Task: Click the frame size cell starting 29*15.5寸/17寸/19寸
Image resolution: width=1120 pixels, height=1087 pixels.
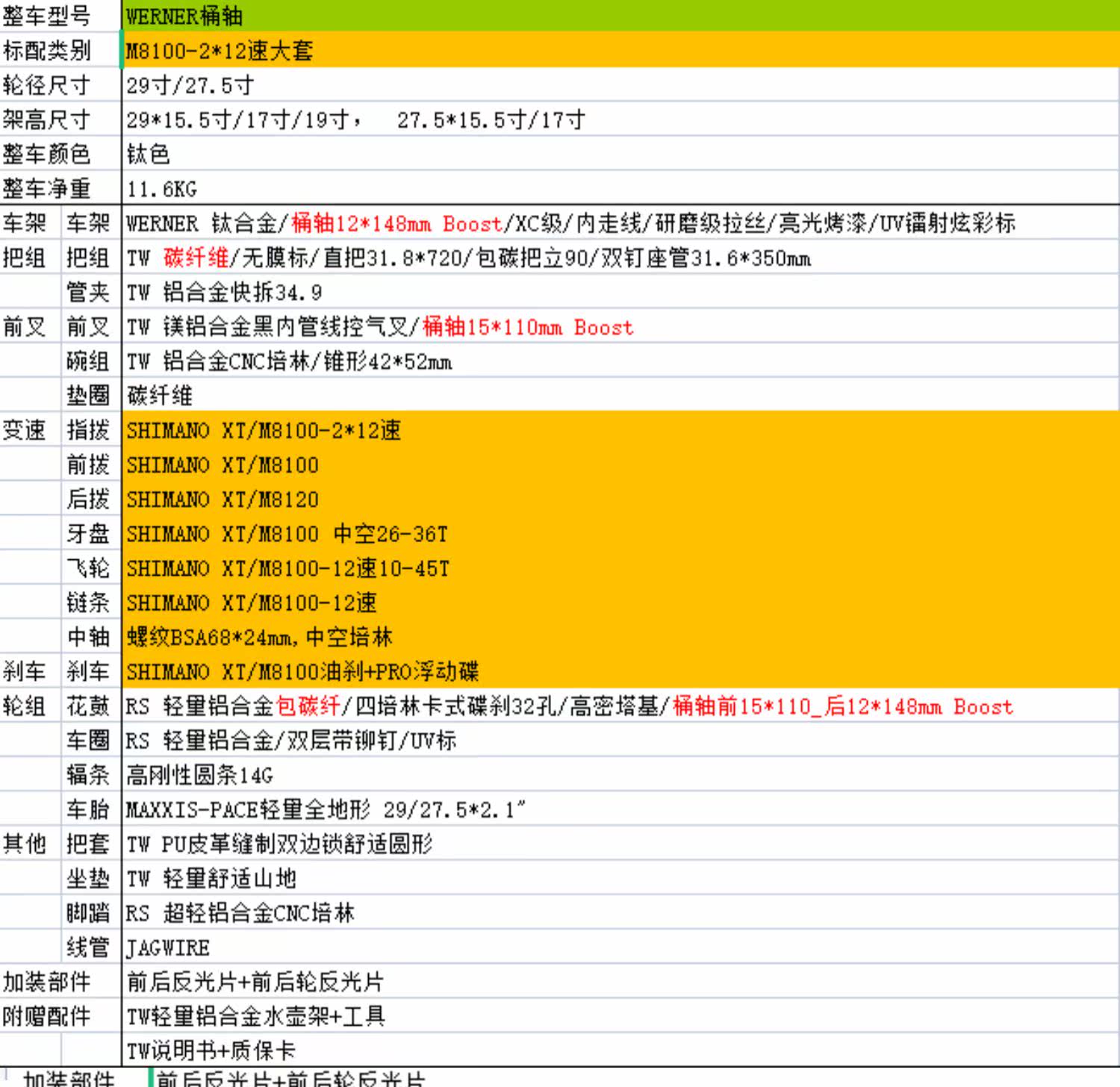Action: tap(620, 119)
